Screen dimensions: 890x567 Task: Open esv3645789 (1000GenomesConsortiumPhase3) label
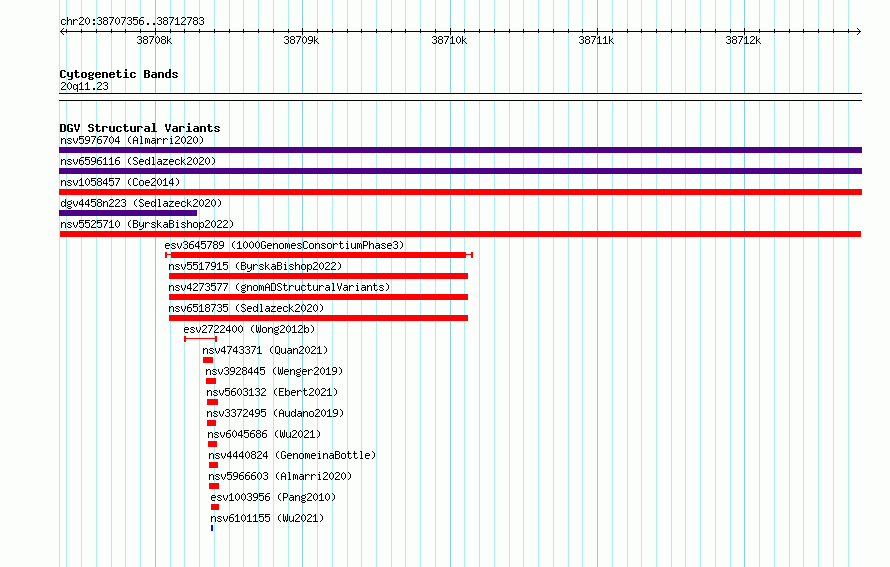click(284, 245)
